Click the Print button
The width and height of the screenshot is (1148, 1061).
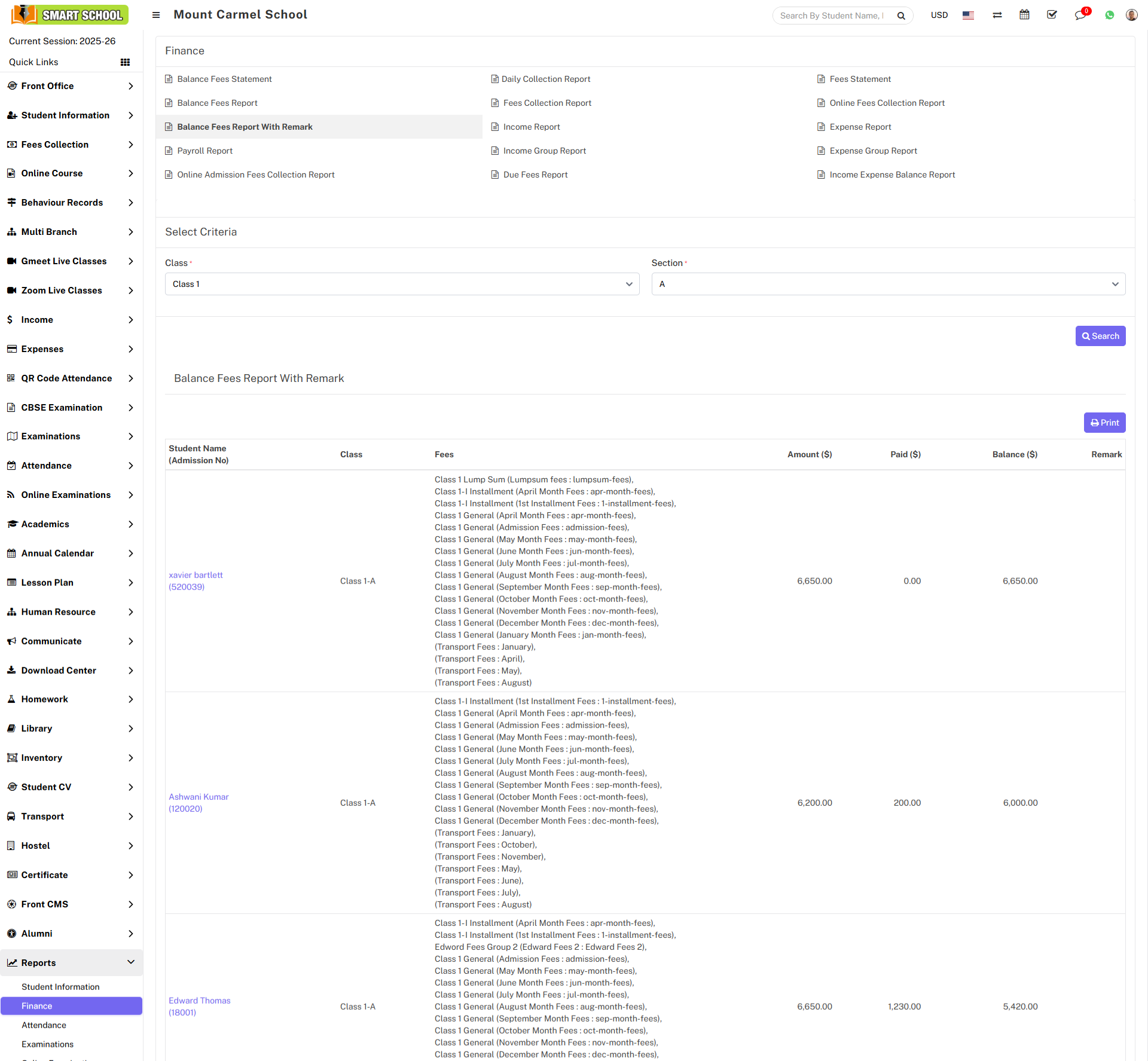1104,423
